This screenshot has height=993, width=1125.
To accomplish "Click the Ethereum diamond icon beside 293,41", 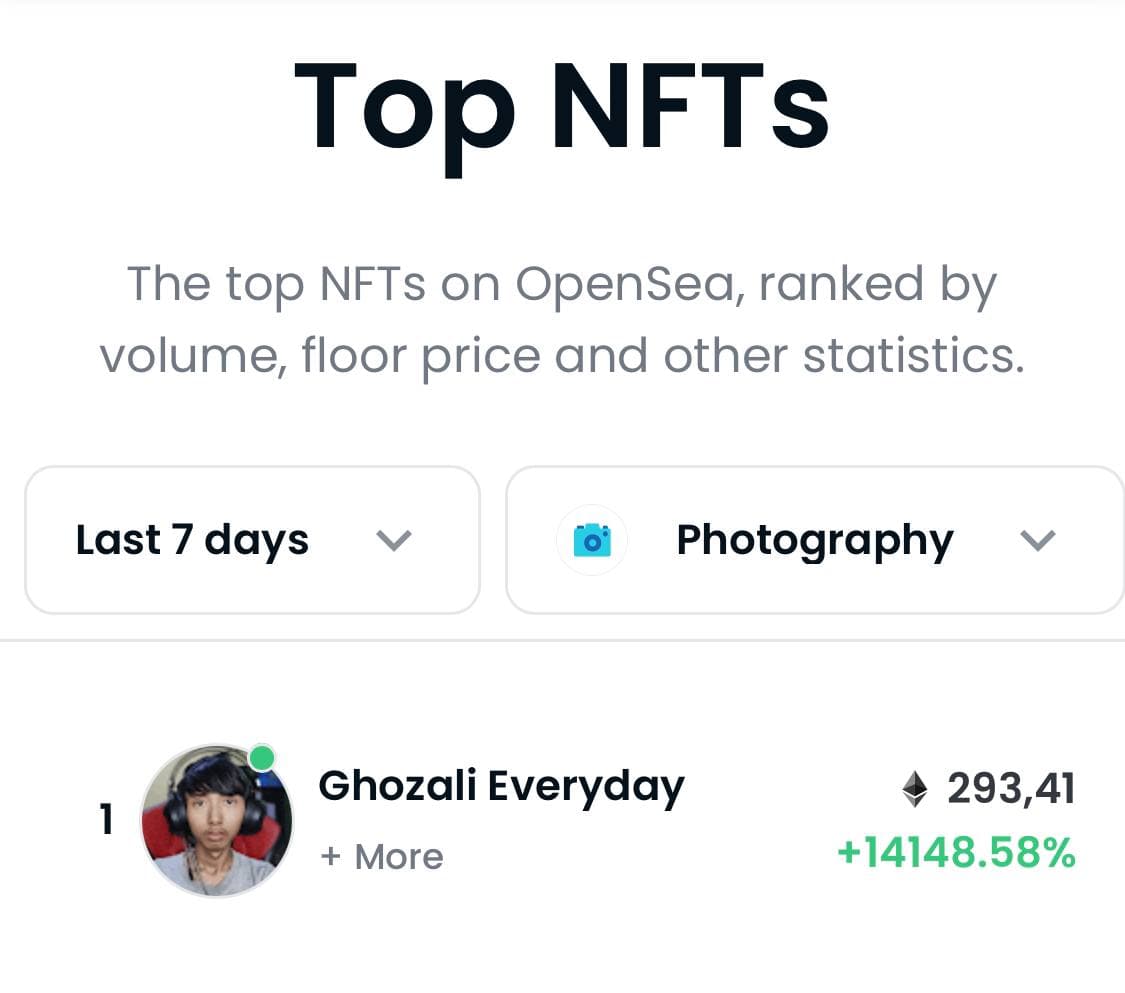I will [x=914, y=789].
